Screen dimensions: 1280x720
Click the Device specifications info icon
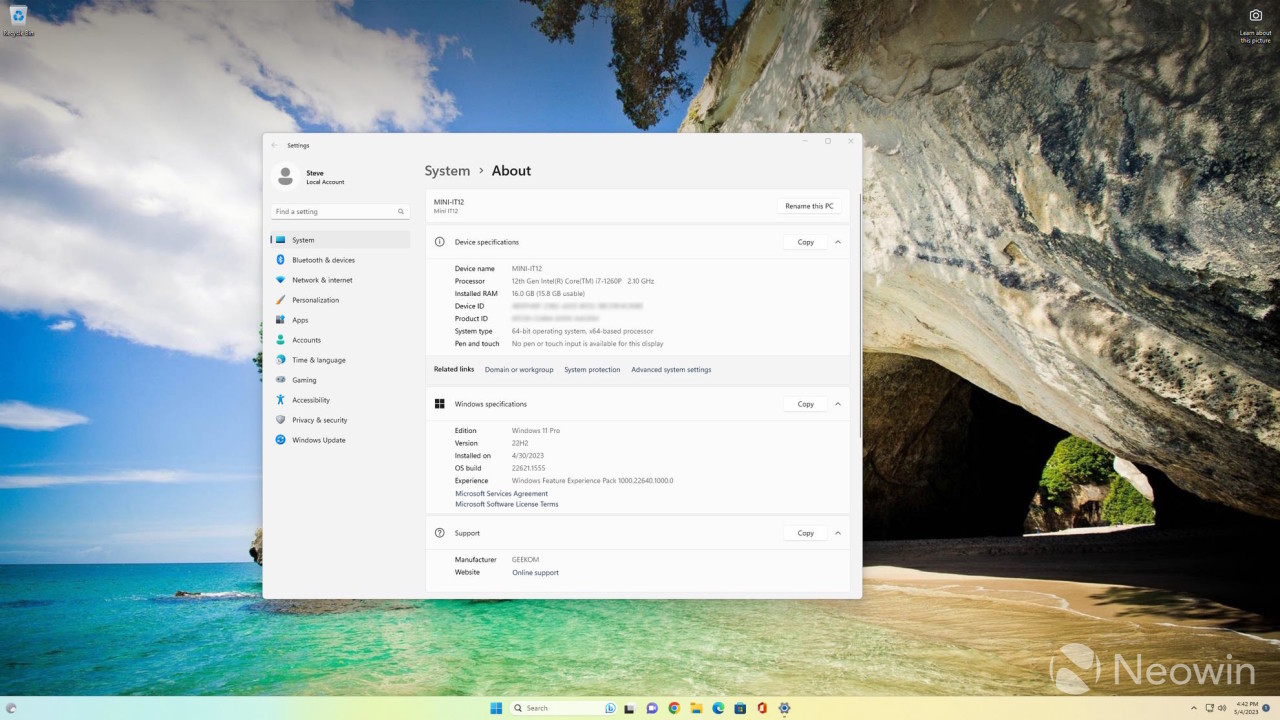(439, 242)
